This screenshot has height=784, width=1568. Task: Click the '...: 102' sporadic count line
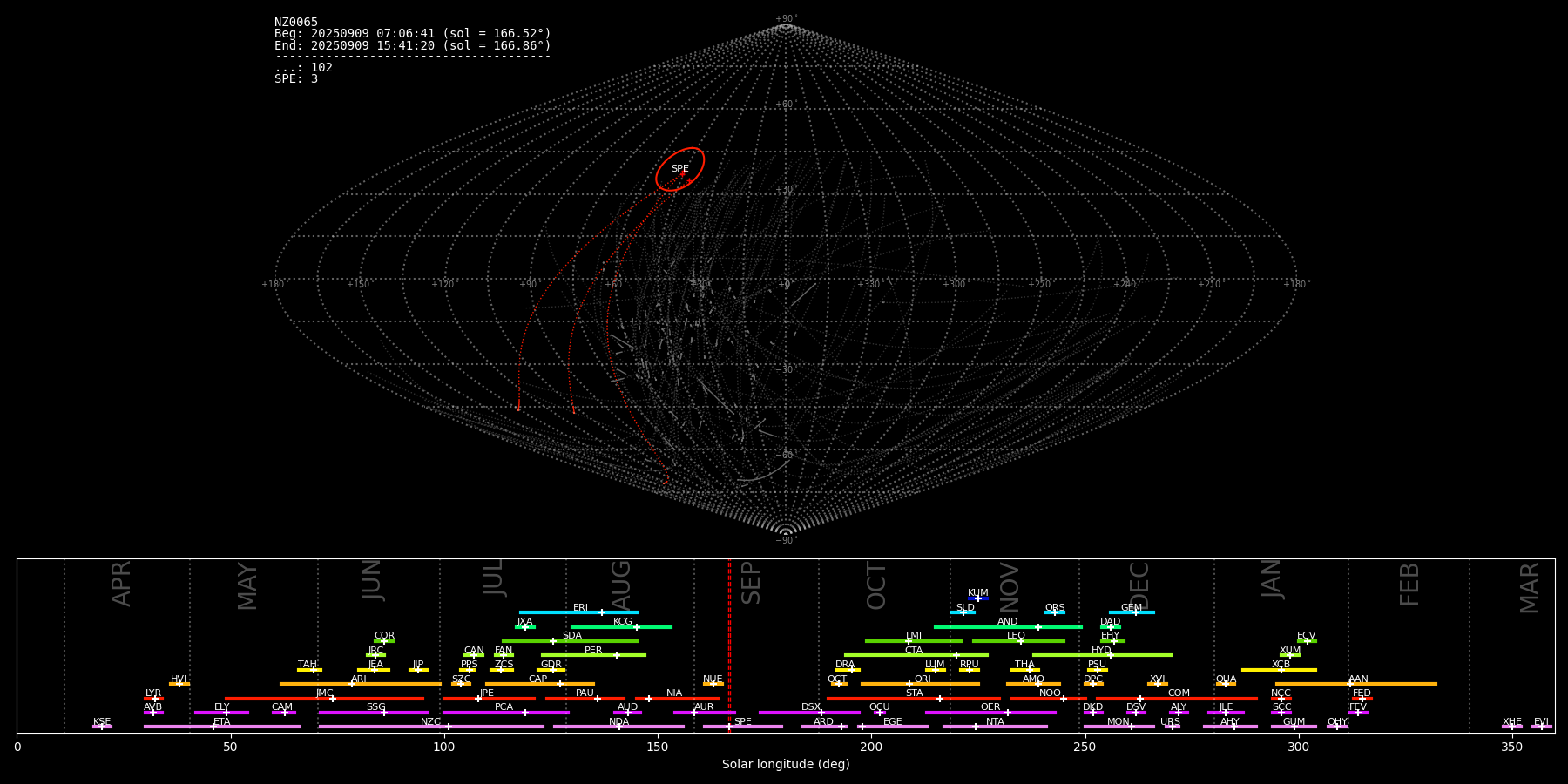[x=303, y=68]
